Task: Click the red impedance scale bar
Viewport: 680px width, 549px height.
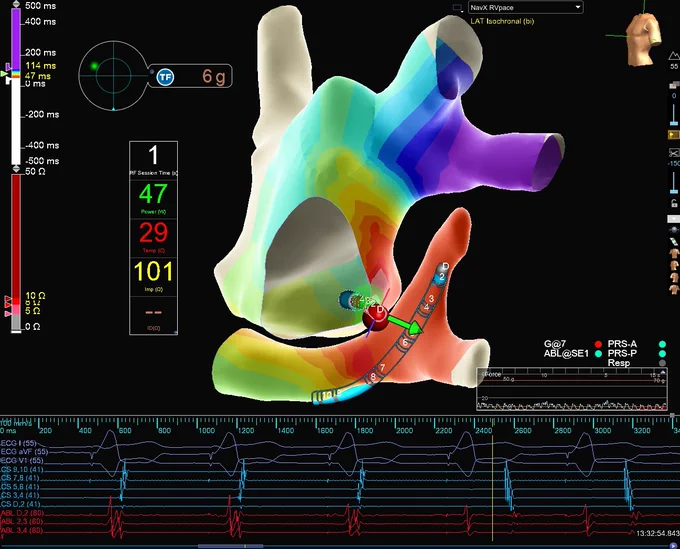Action: (x=16, y=236)
